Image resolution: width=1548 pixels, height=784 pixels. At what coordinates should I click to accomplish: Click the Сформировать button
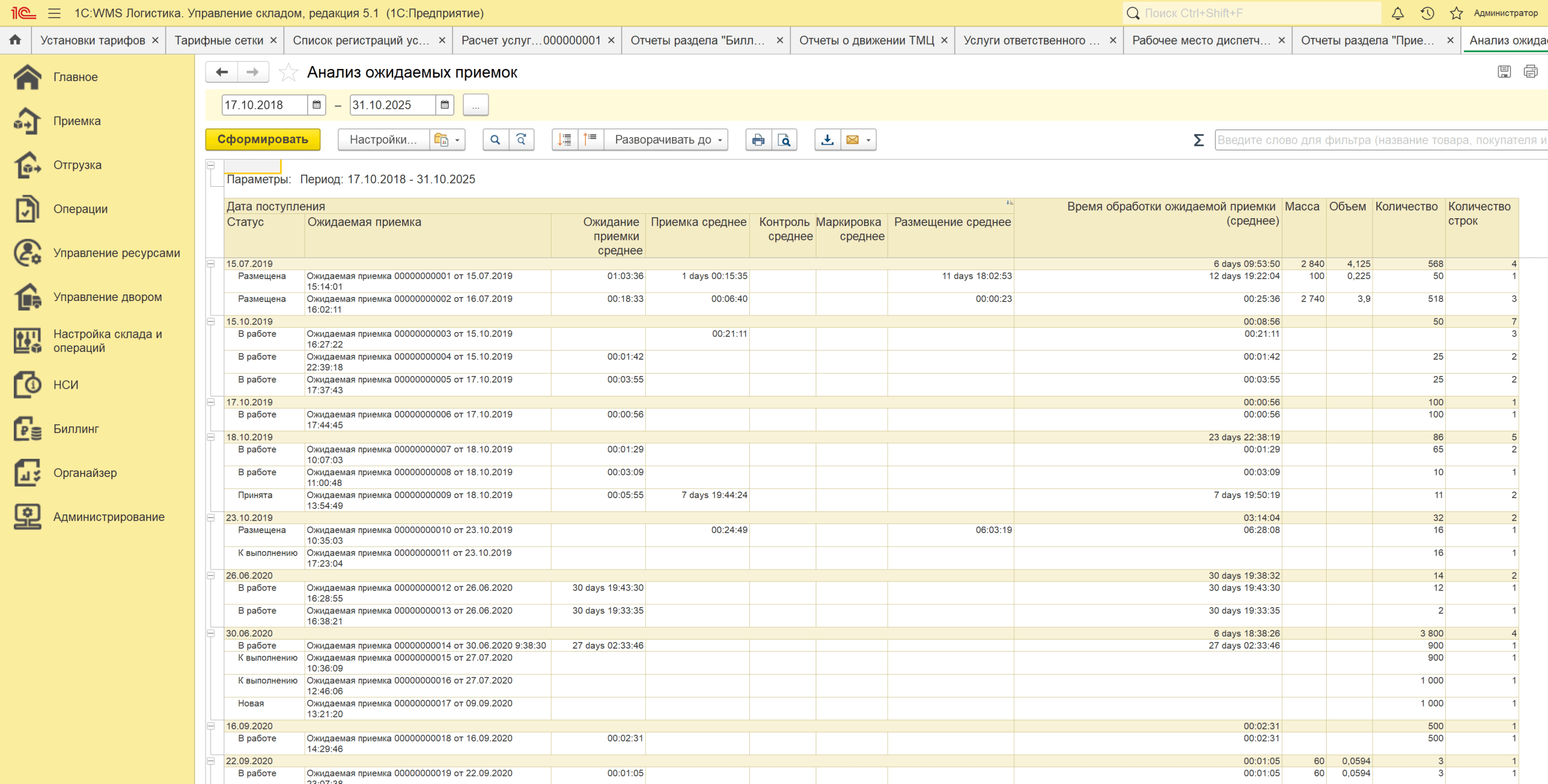click(x=262, y=140)
